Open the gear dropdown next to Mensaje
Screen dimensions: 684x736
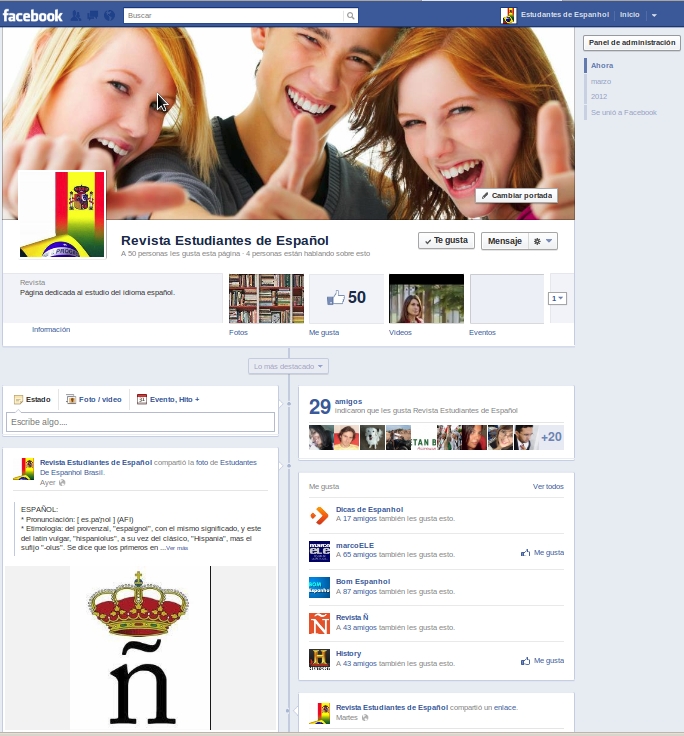[x=543, y=241]
